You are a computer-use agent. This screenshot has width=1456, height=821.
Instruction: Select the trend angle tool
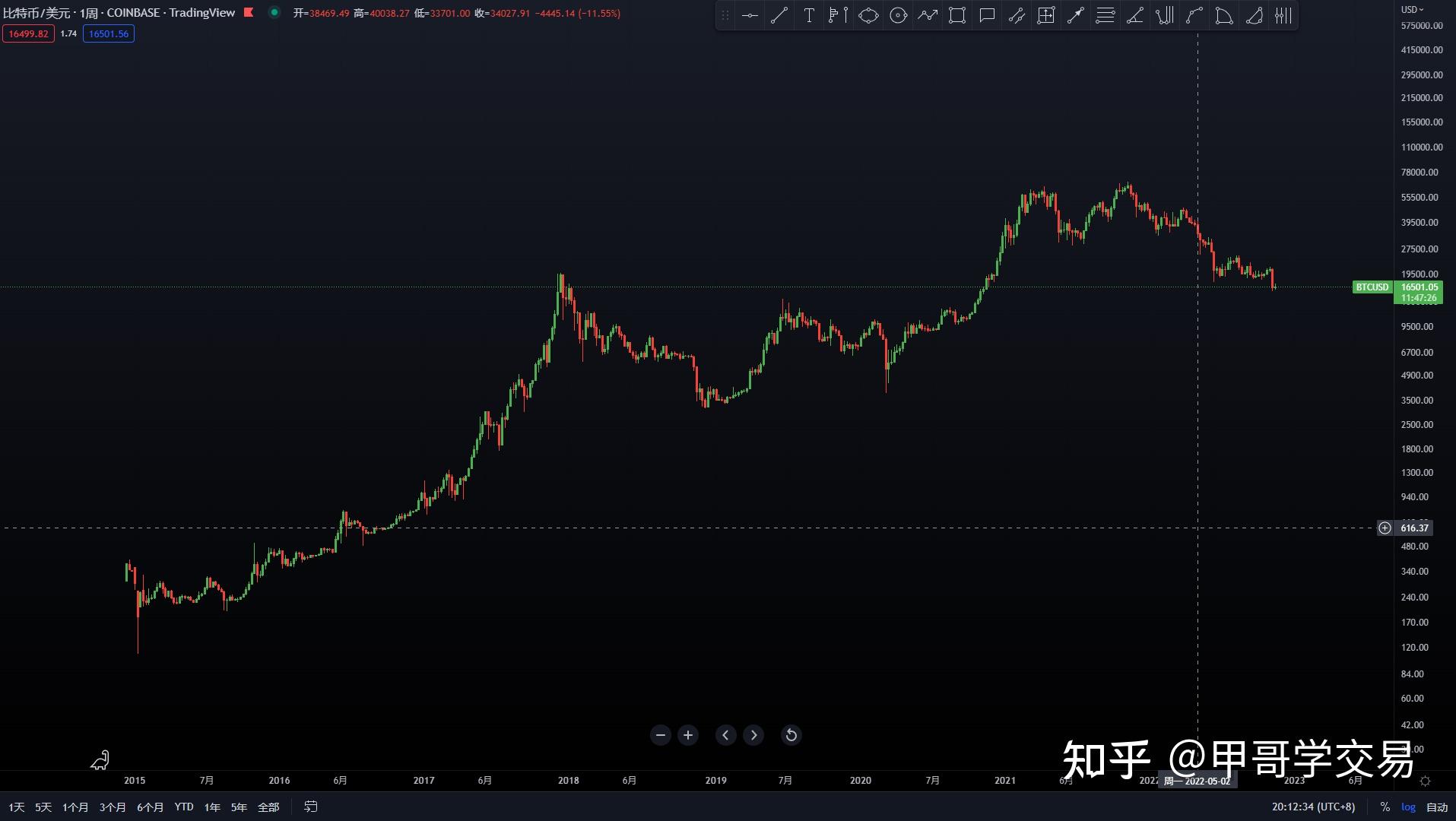1134,15
